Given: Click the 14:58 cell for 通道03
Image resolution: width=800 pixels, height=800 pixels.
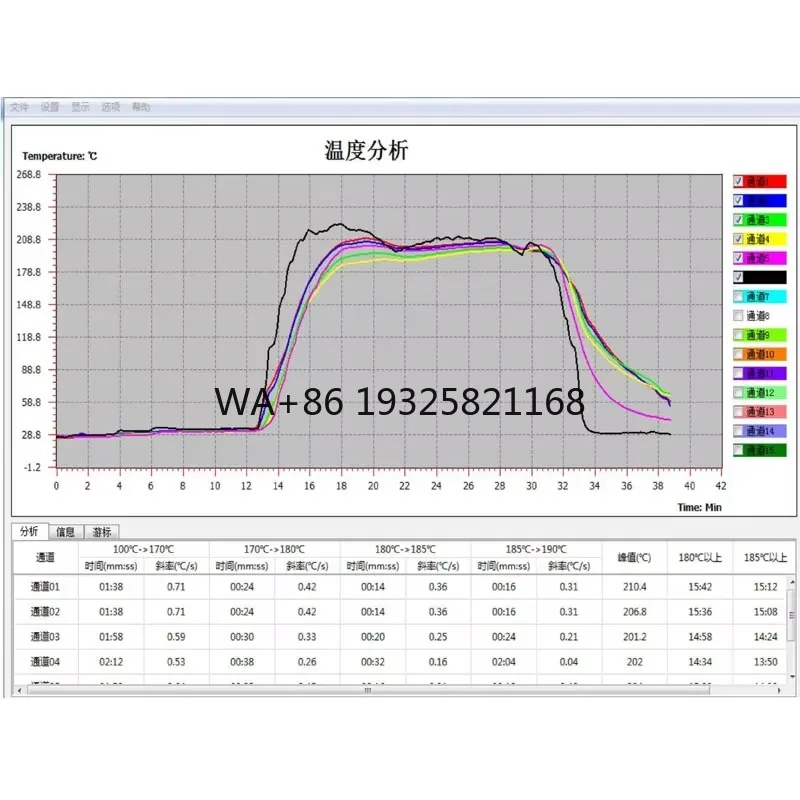Looking at the screenshot, I should click(700, 637).
